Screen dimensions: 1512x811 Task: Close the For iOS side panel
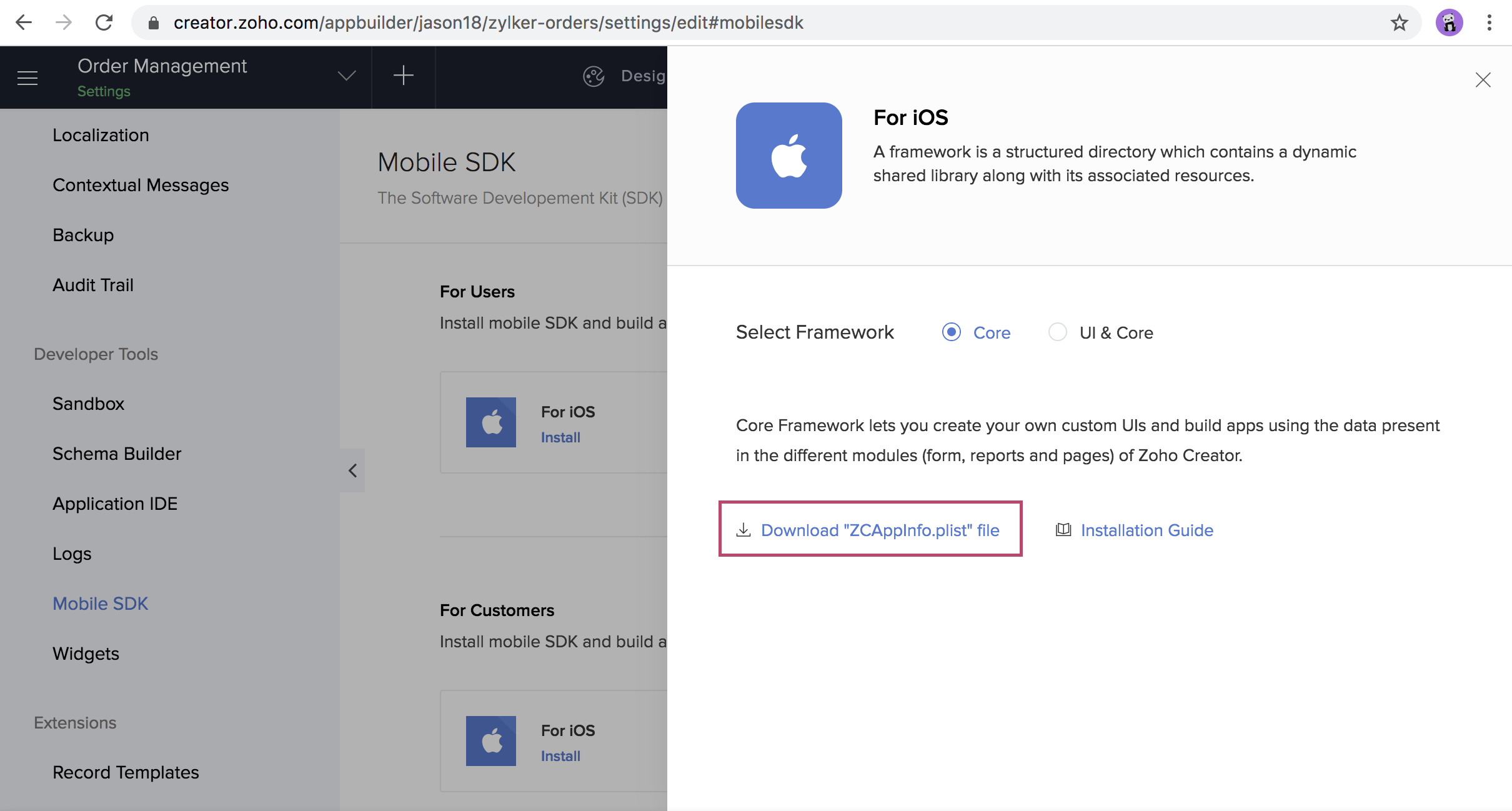1483,80
